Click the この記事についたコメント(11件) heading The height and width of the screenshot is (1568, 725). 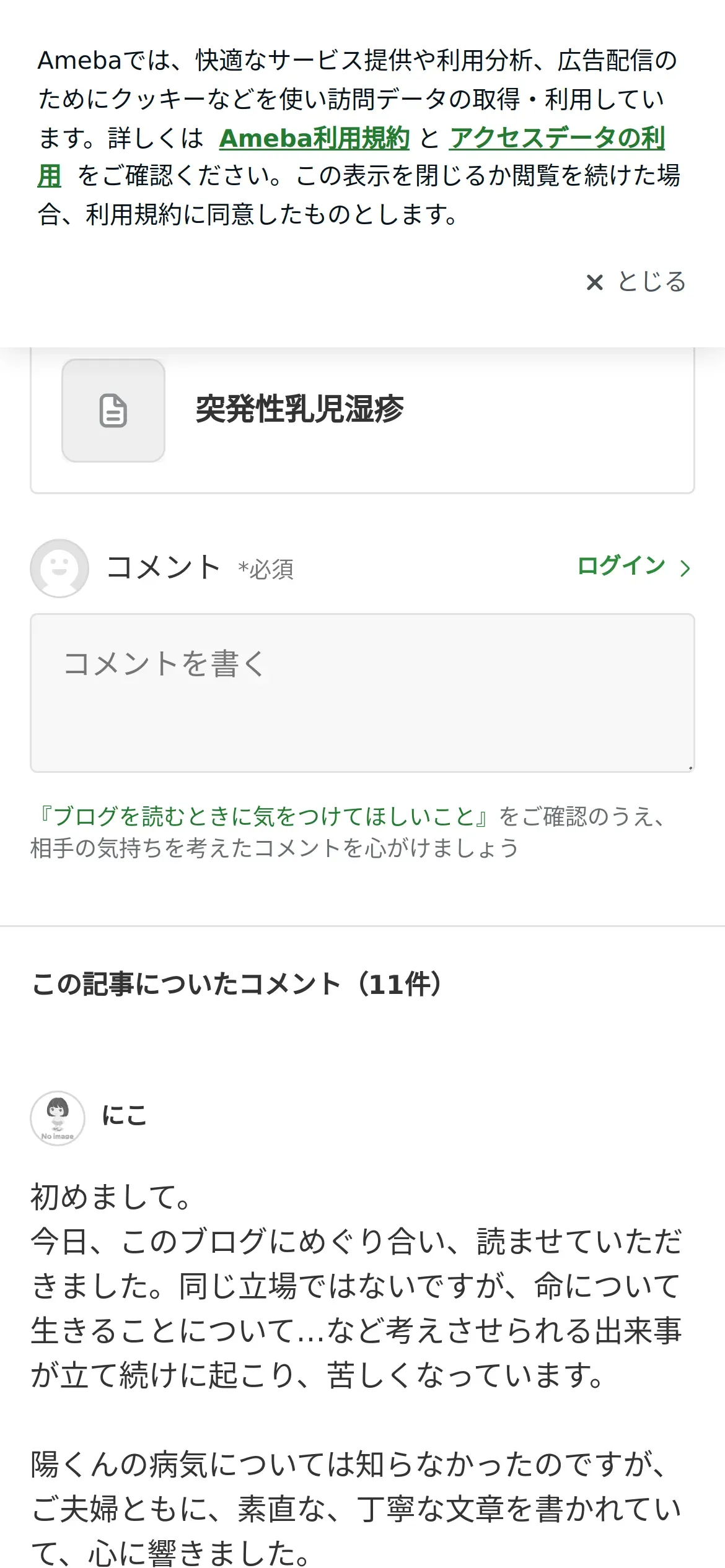tap(237, 983)
